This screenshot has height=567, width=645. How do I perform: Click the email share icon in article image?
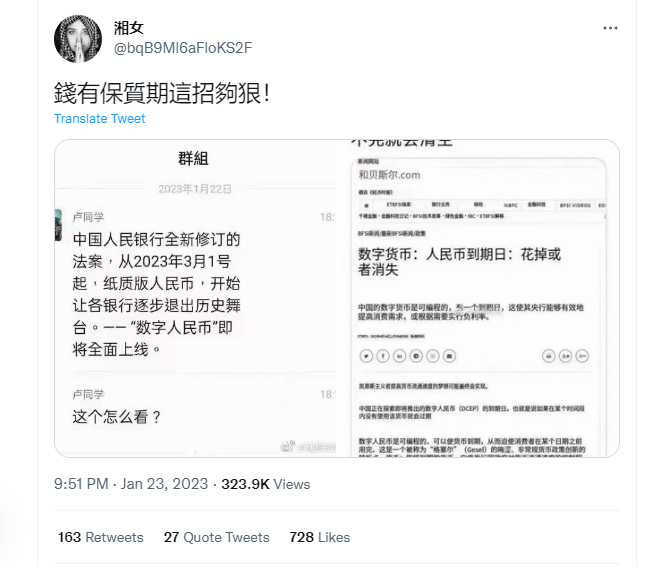(x=450, y=356)
